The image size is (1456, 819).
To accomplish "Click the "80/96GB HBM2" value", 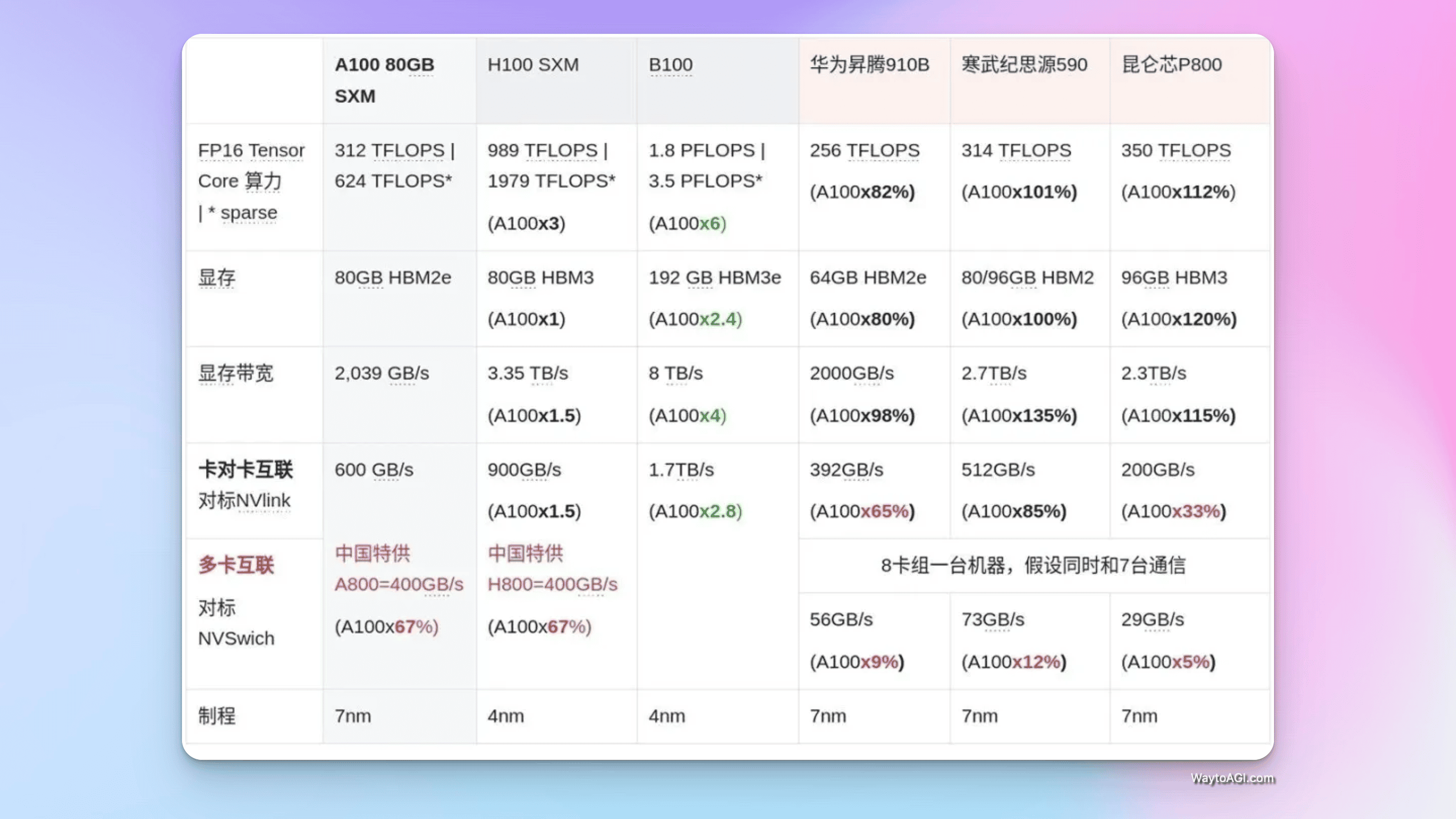I will coord(1028,278).
